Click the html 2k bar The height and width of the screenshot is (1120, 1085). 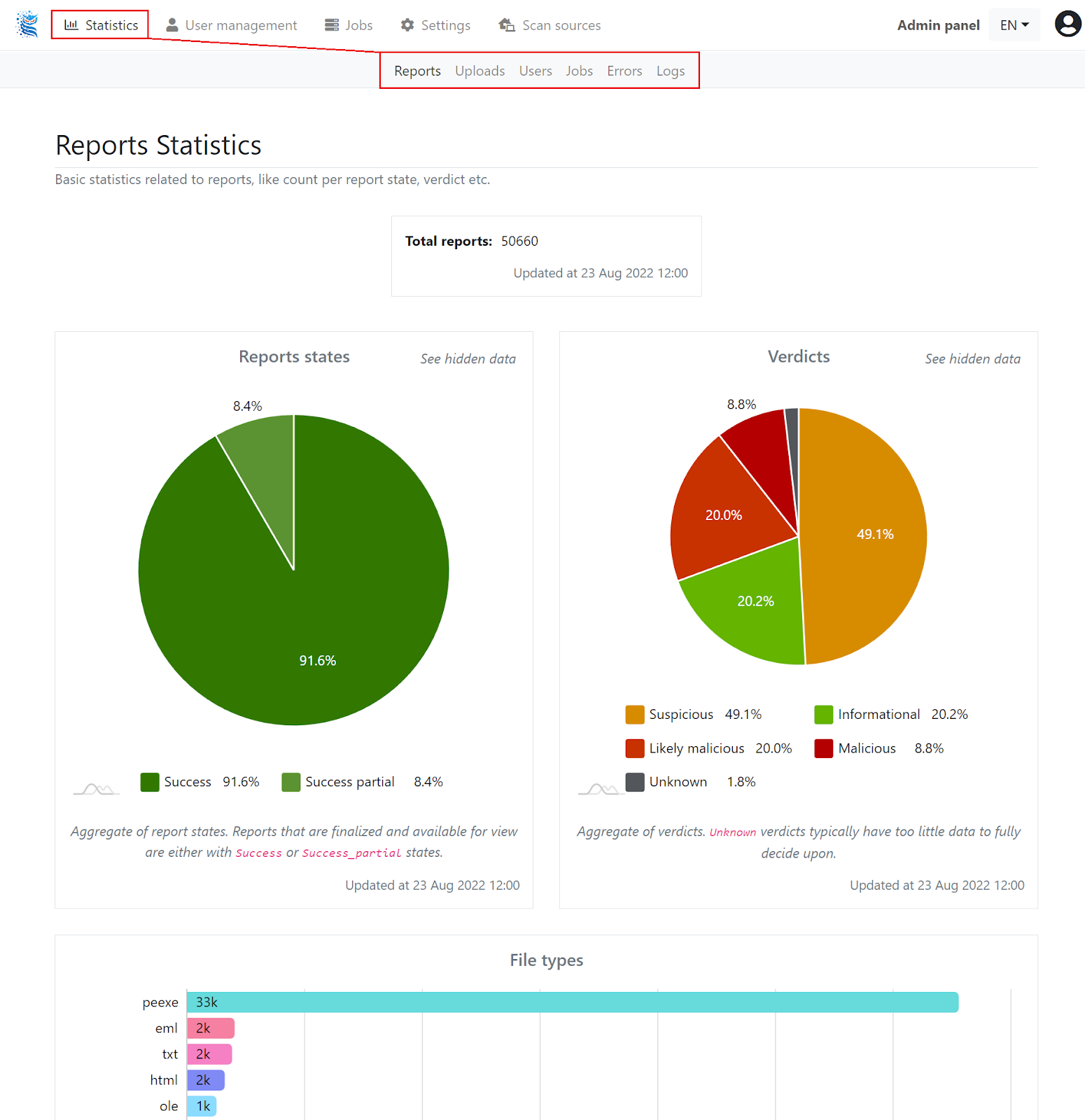coord(206,1080)
